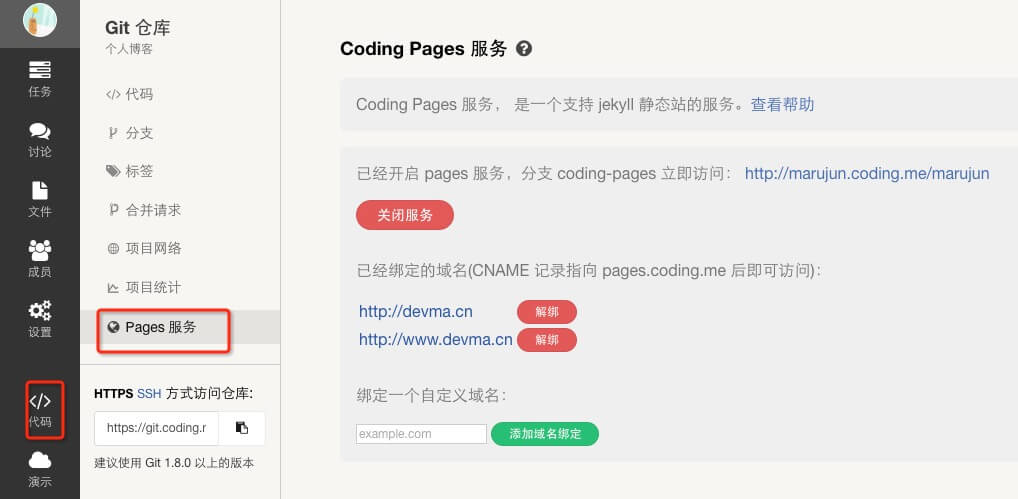Open the 任务 tasks sidebar icon
Viewport: 1018px width, 499px height.
click(40, 78)
